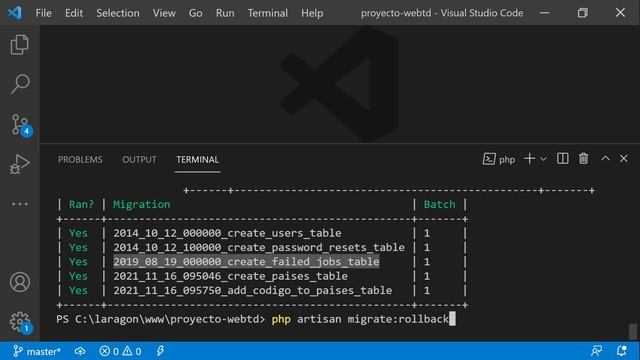The image size is (640, 360).
Task: Click 2021_11_16_095750_add_codigo_to_paises_table text
Action: pos(253,290)
